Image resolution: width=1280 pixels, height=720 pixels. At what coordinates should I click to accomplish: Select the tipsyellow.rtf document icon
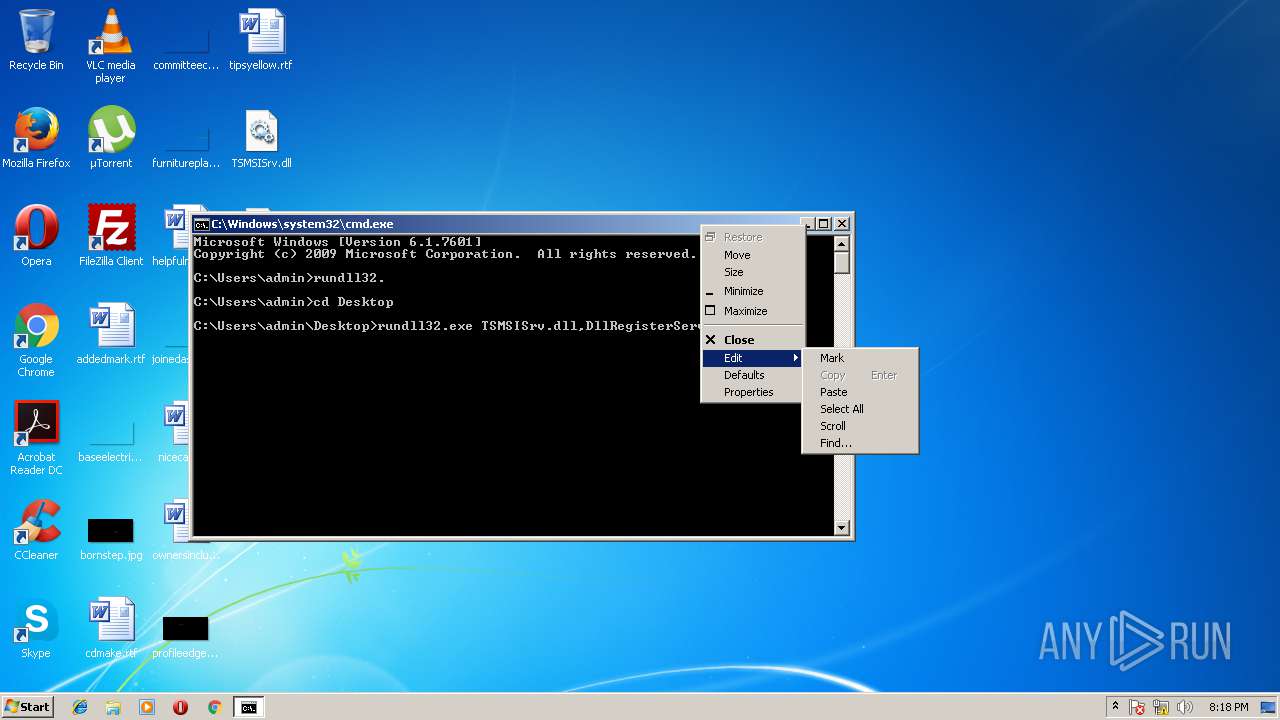(261, 40)
